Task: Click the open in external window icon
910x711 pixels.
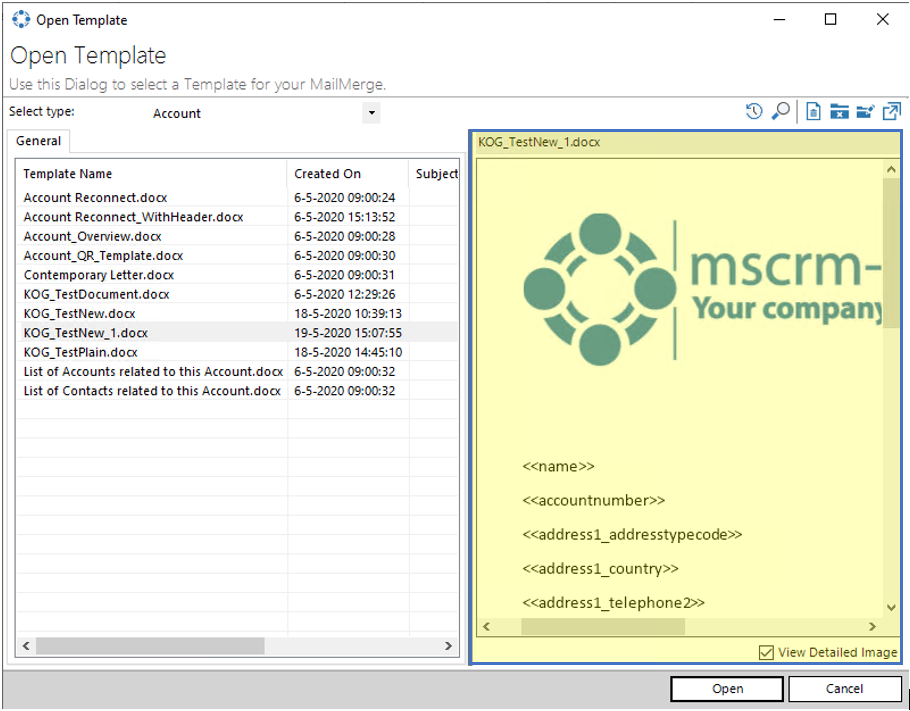Action: click(891, 111)
